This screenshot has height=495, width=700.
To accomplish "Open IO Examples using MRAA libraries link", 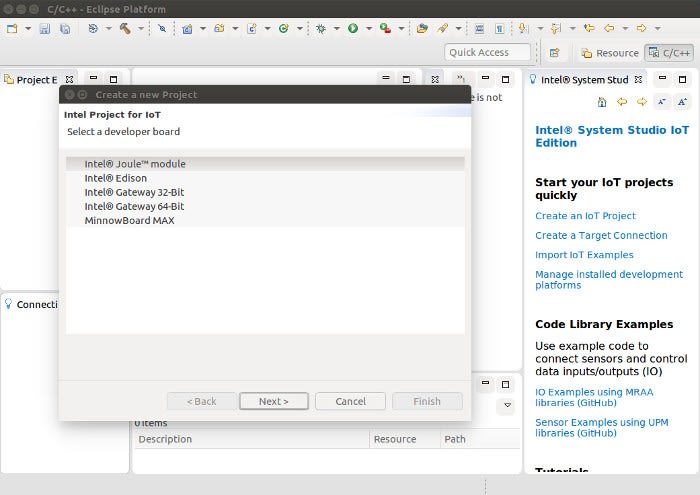I will pyautogui.click(x=594, y=397).
